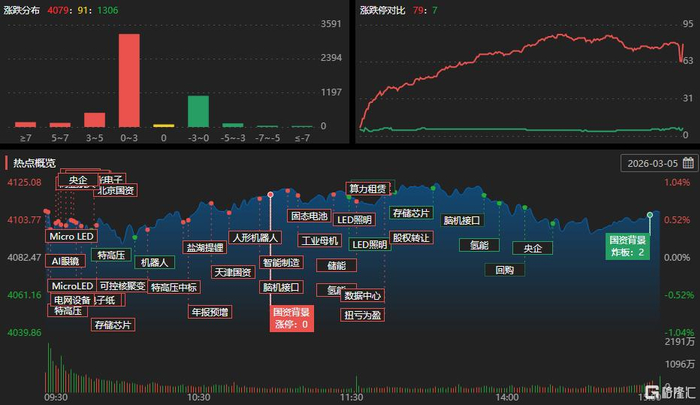700x405 pixels.
Task: Click the 10:30 time axis label
Action: [198, 397]
